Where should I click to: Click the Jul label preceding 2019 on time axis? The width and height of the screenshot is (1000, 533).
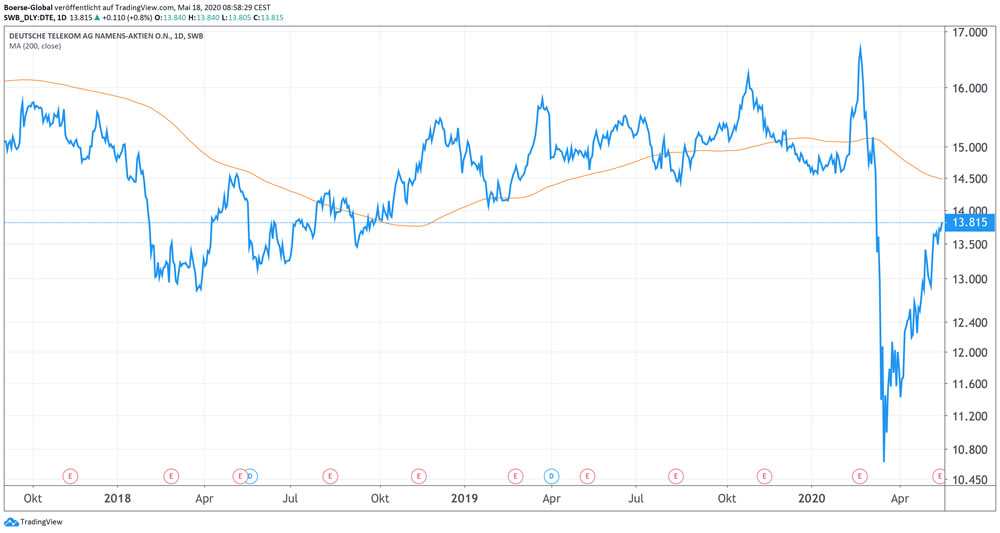pyautogui.click(x=290, y=499)
